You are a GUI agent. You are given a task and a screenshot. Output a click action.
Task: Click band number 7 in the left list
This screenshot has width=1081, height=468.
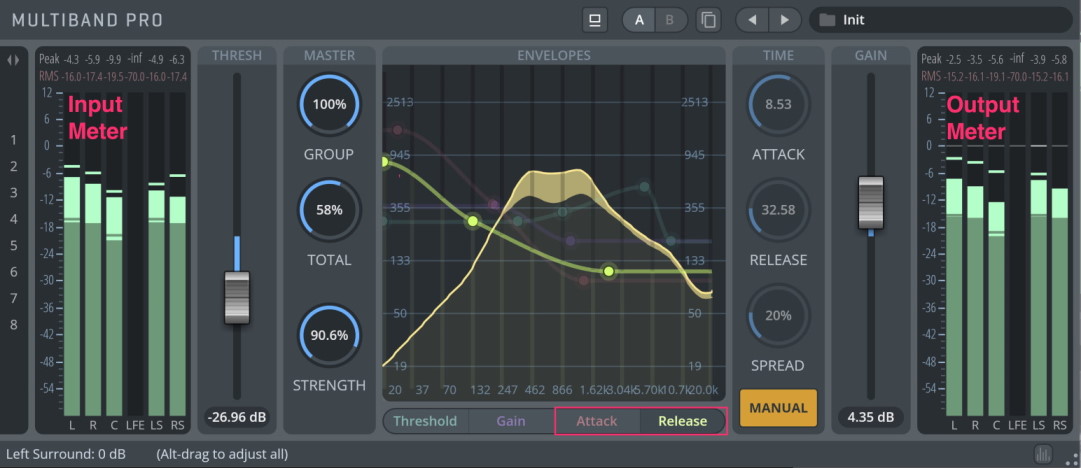tap(13, 298)
